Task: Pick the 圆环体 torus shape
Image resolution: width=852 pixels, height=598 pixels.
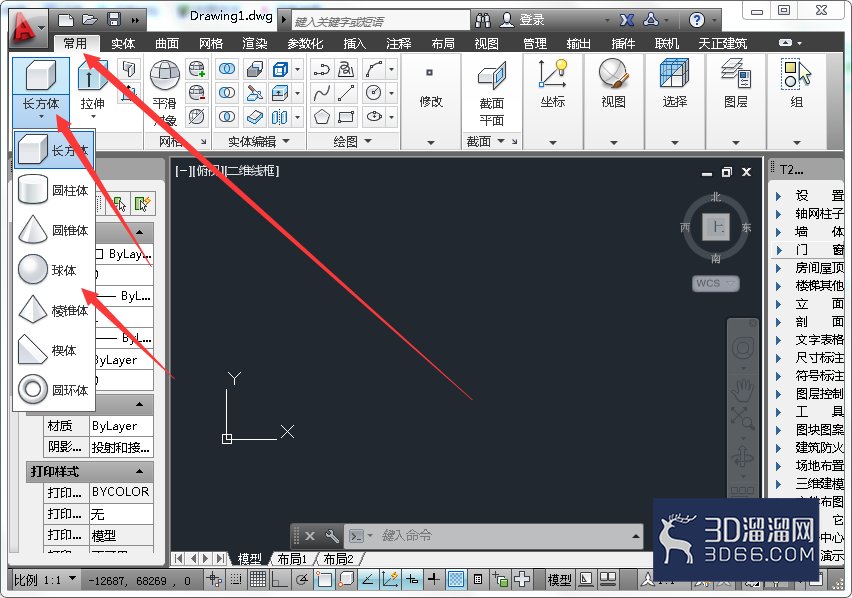Action: point(53,390)
